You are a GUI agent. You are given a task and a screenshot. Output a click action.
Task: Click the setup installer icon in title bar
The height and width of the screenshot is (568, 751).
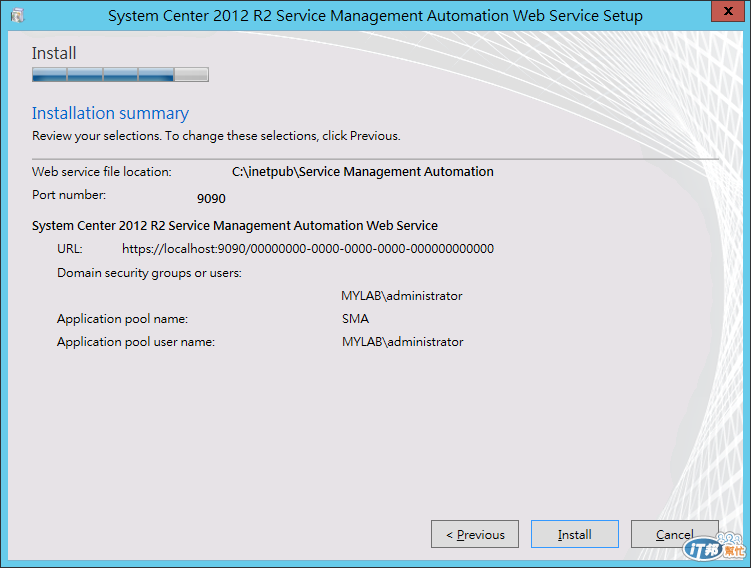[18, 16]
